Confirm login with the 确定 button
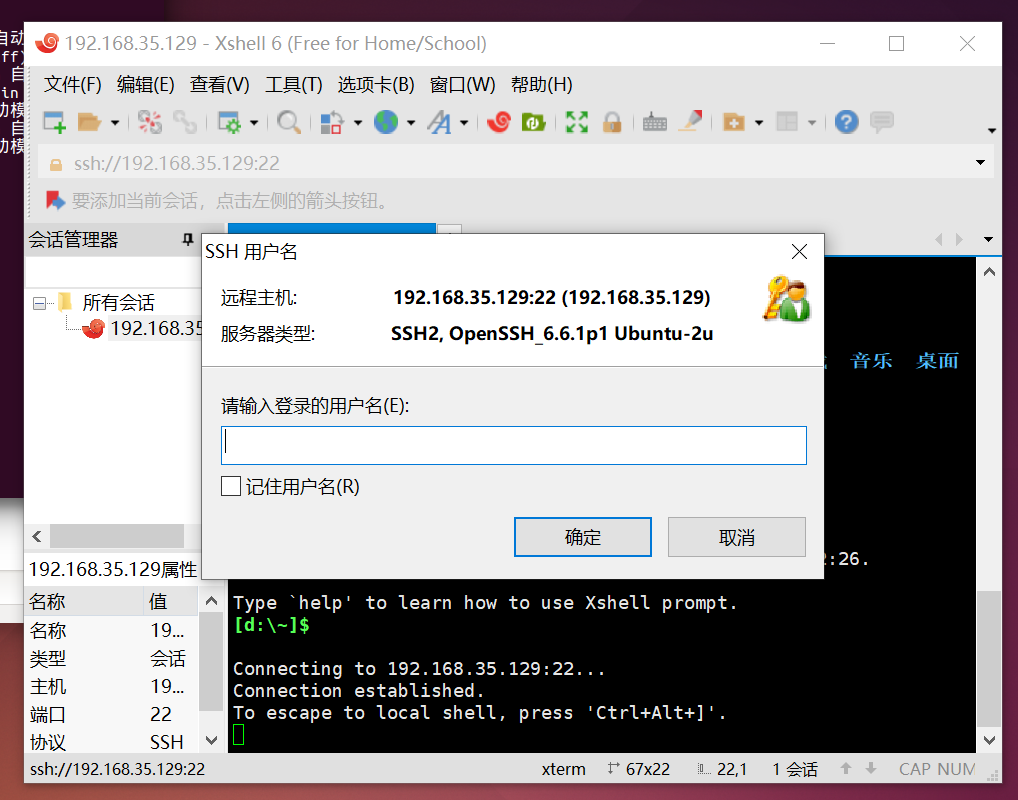This screenshot has width=1018, height=800. (x=582, y=537)
